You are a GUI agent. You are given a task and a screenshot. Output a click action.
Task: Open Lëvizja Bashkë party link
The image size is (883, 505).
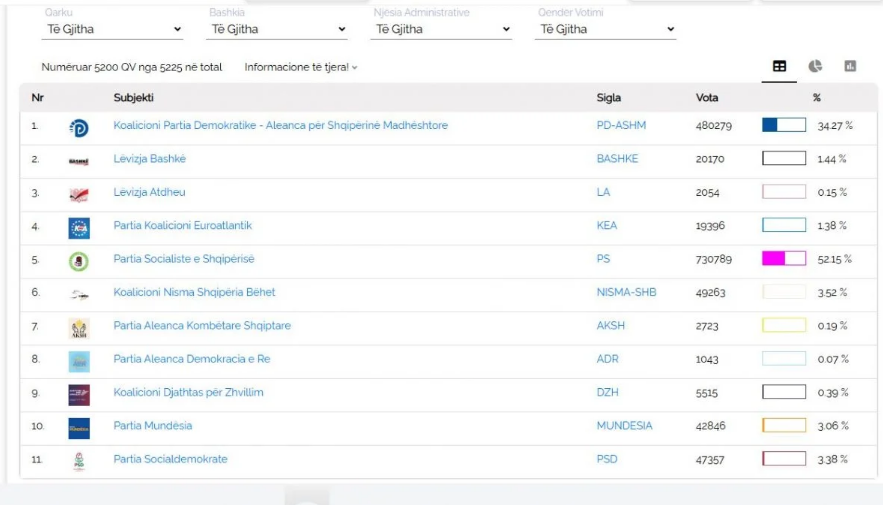coord(150,159)
